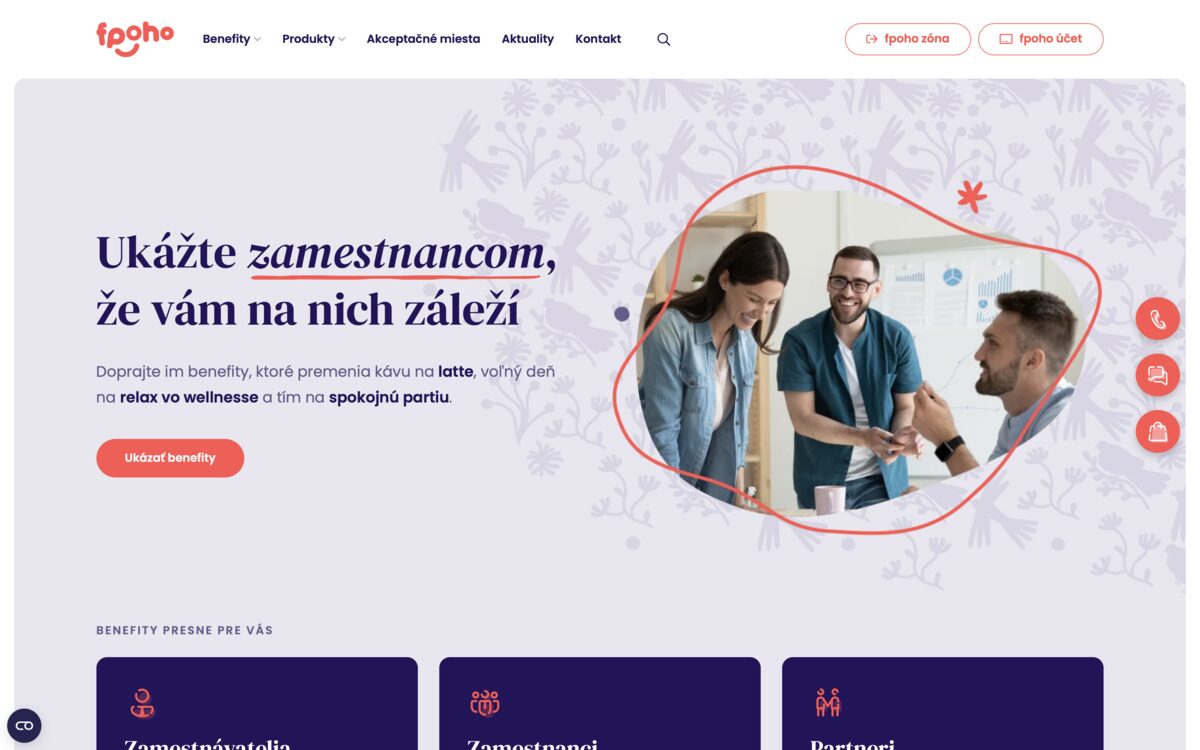The height and width of the screenshot is (750, 1200).
Task: Expand the Produkty dropdown menu
Action: click(x=314, y=39)
